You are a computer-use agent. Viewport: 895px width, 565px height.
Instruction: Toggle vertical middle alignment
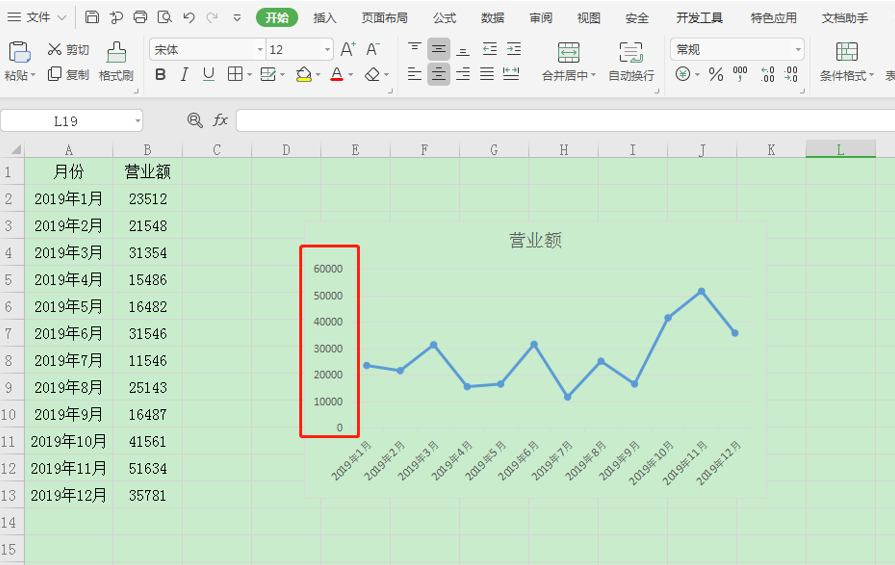tap(438, 49)
